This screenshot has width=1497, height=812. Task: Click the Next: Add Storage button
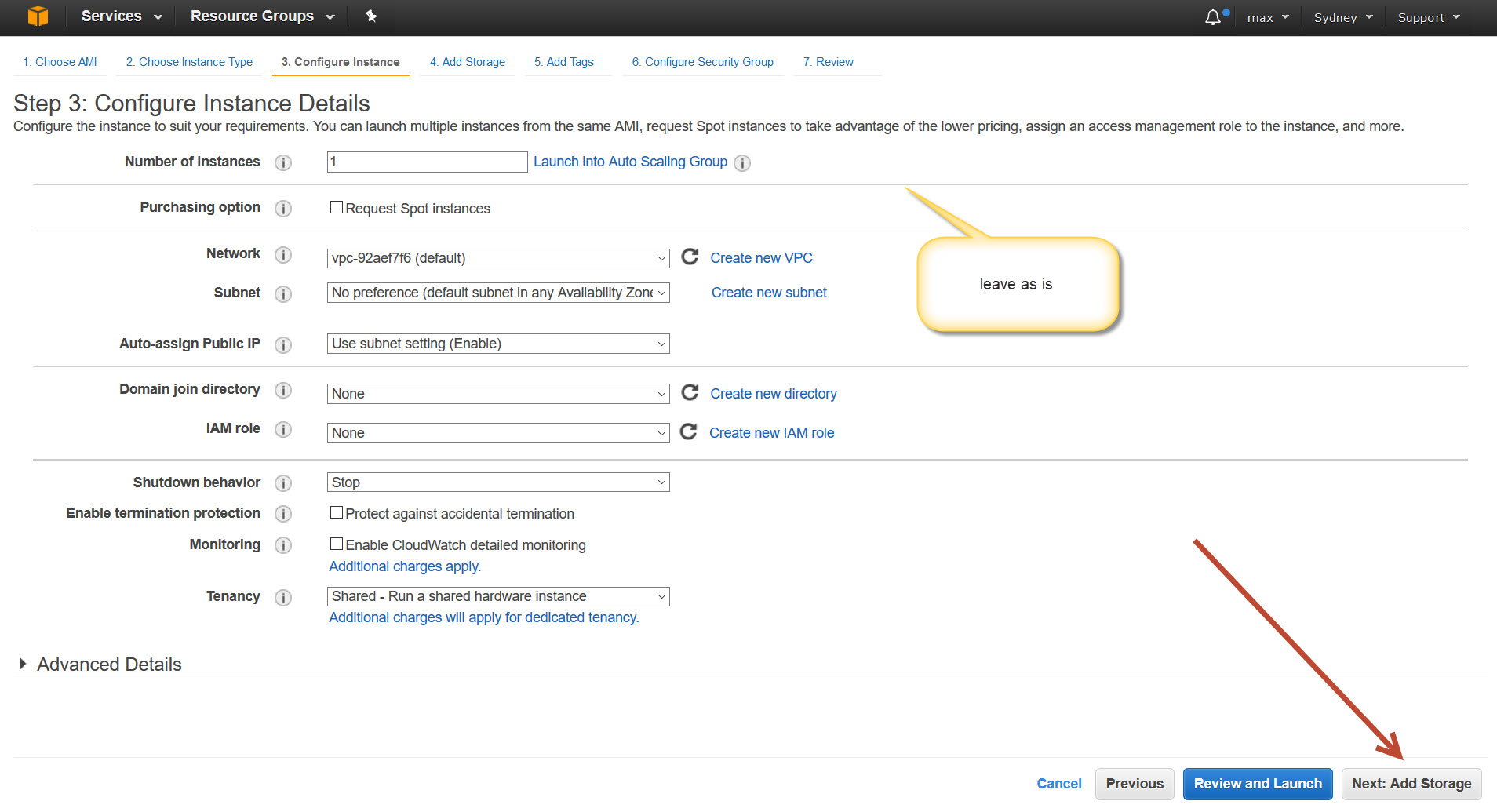click(x=1411, y=784)
